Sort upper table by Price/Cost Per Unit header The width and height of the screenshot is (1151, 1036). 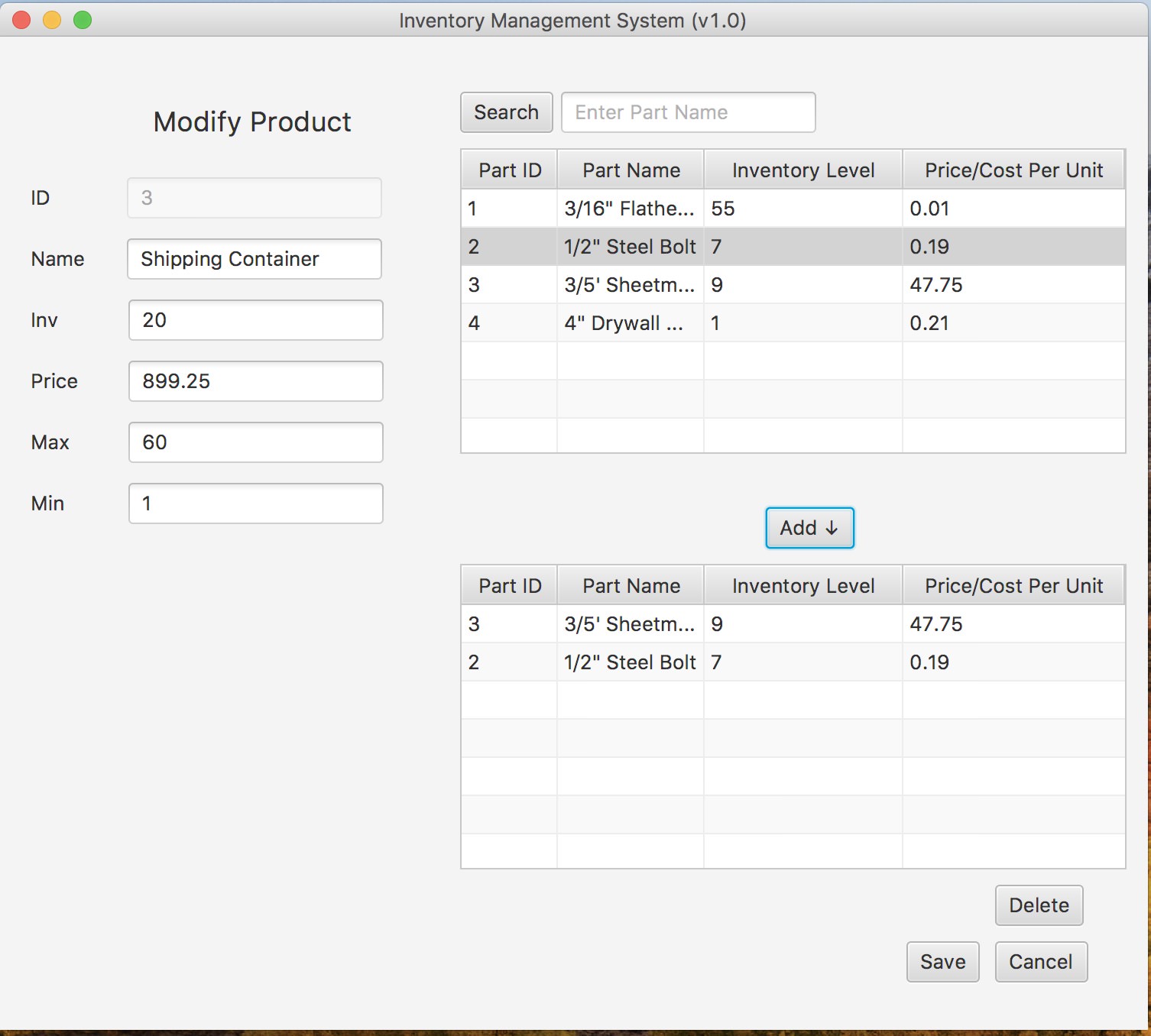[1013, 170]
